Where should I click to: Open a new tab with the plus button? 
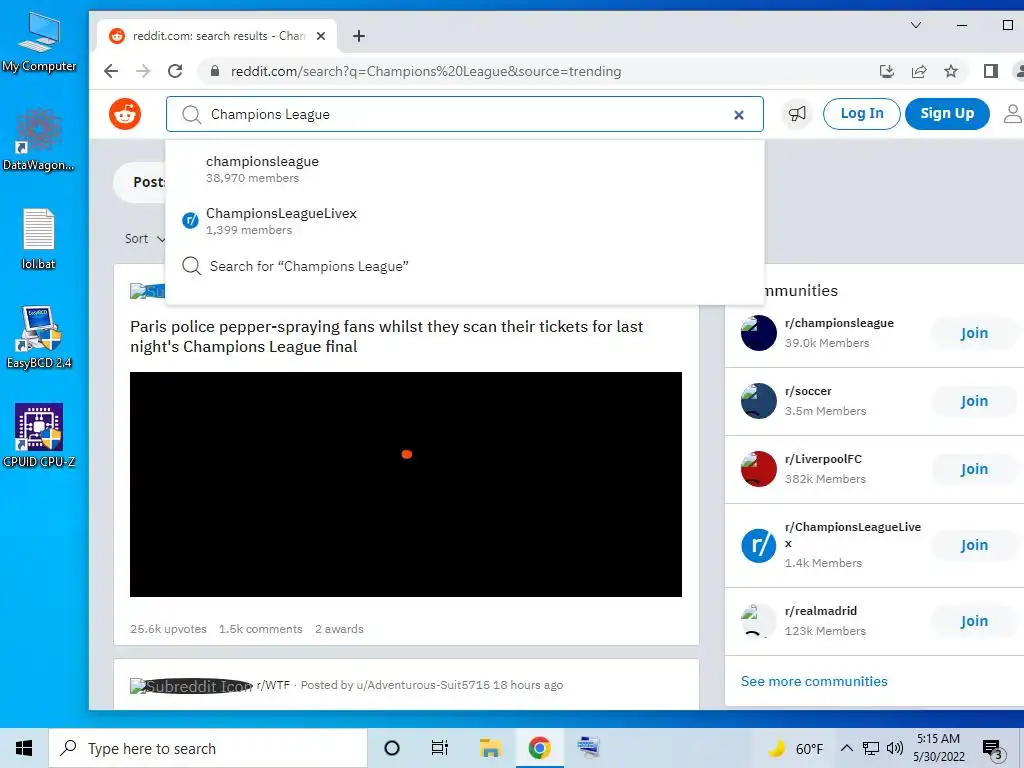[x=359, y=36]
